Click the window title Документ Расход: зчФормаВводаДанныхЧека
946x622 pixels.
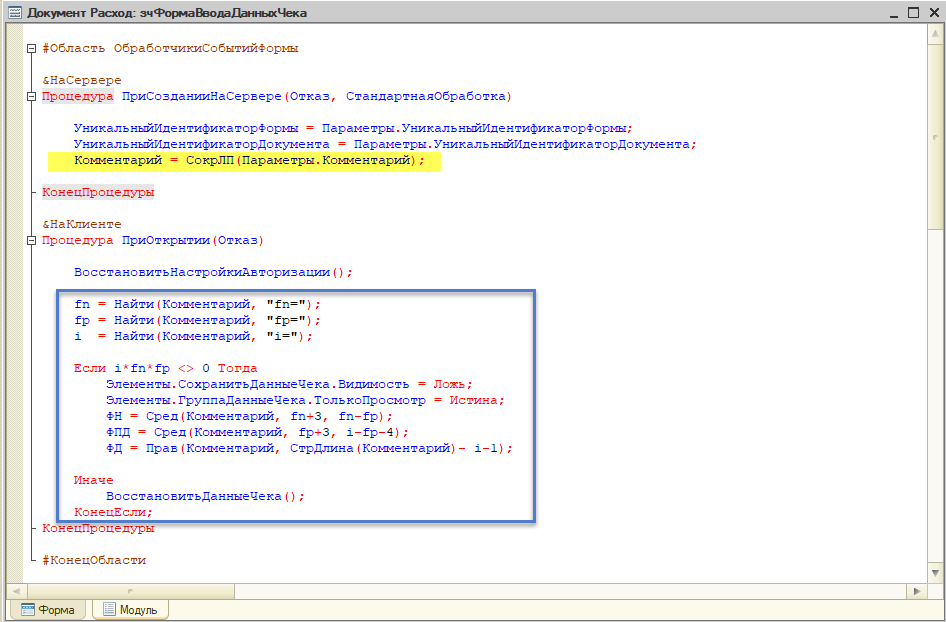coord(167,13)
